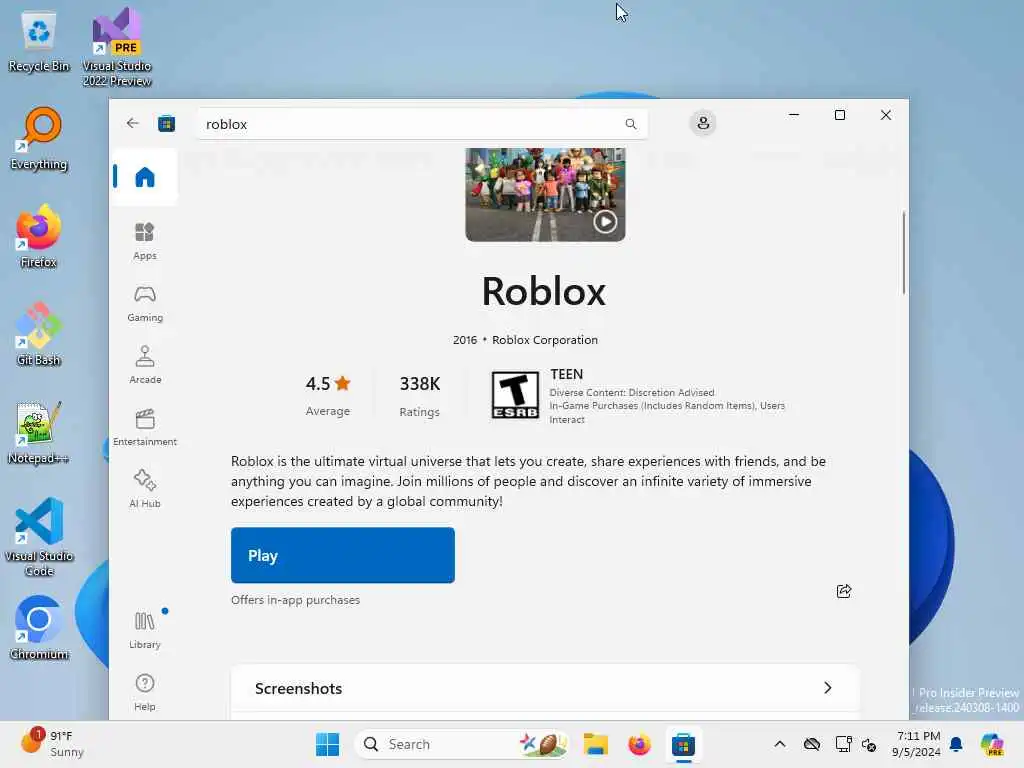
Task: Select the Visual Studio Code desktop shortcut
Action: [x=39, y=537]
